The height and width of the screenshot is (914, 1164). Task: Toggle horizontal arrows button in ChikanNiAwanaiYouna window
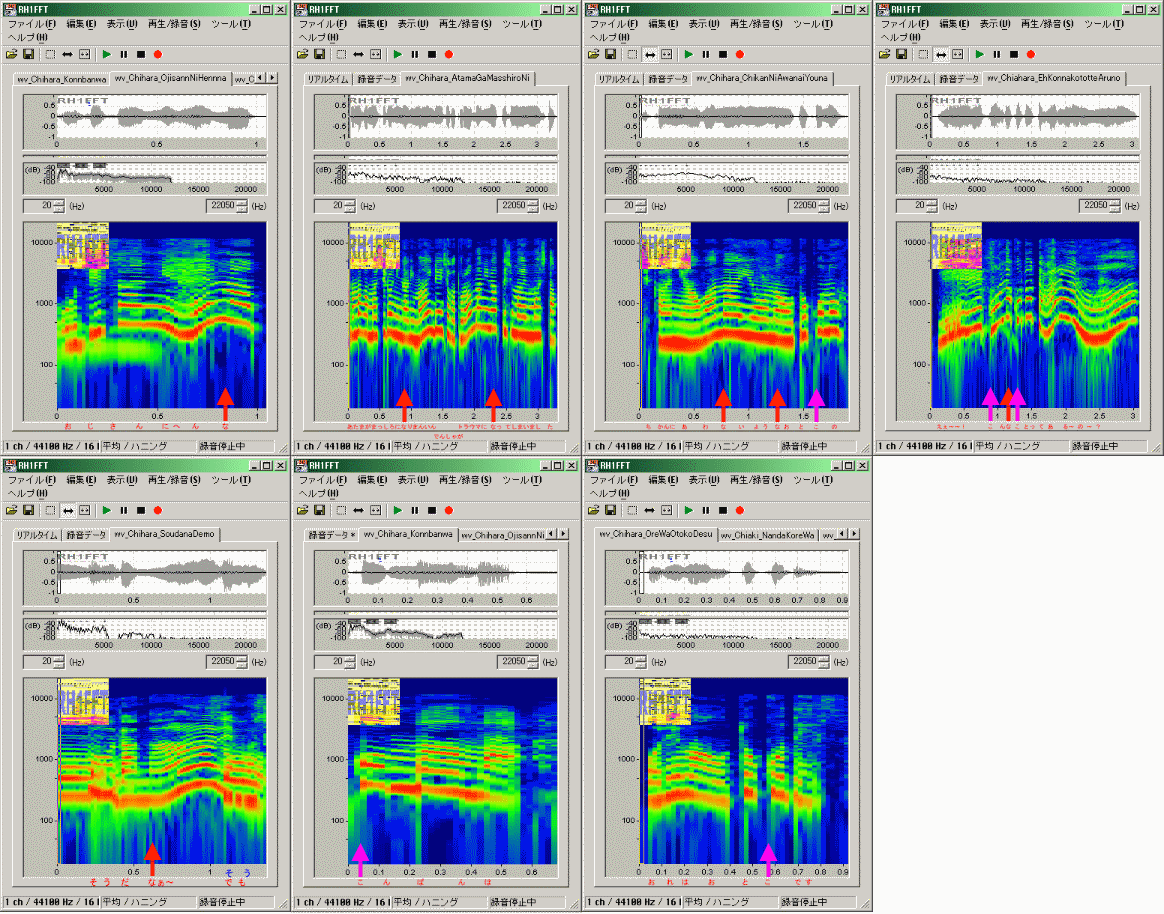click(650, 54)
